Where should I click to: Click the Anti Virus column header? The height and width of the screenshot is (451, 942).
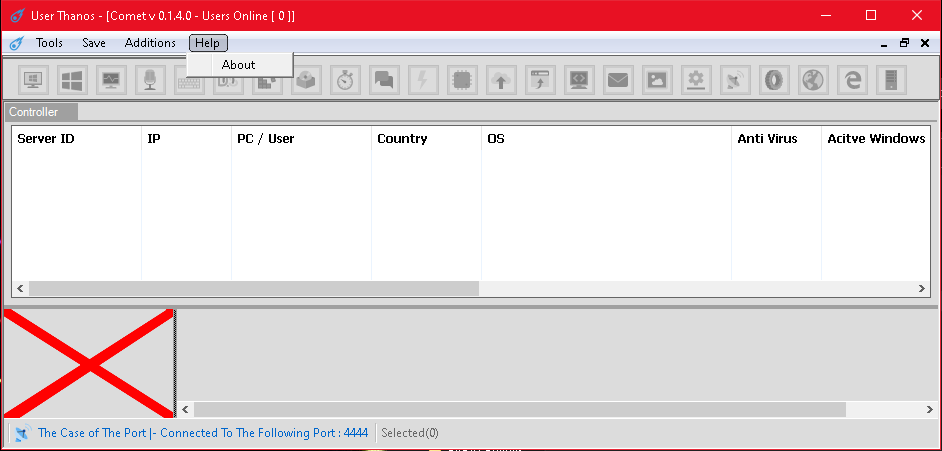[x=767, y=139]
